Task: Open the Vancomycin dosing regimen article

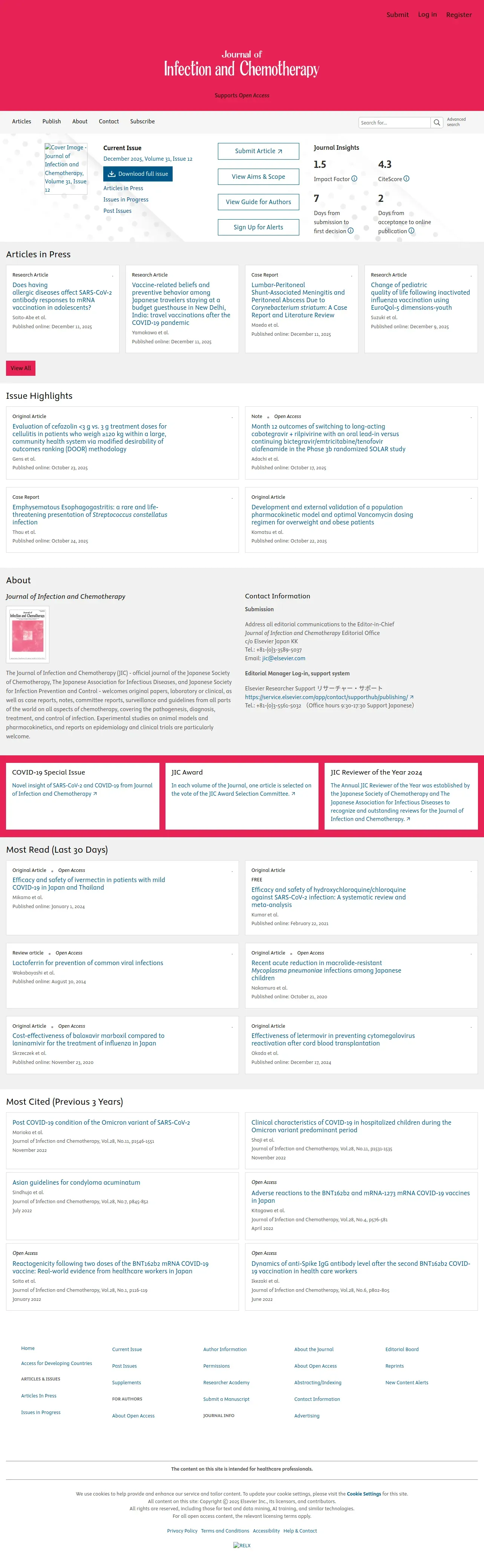Action: 332,514
